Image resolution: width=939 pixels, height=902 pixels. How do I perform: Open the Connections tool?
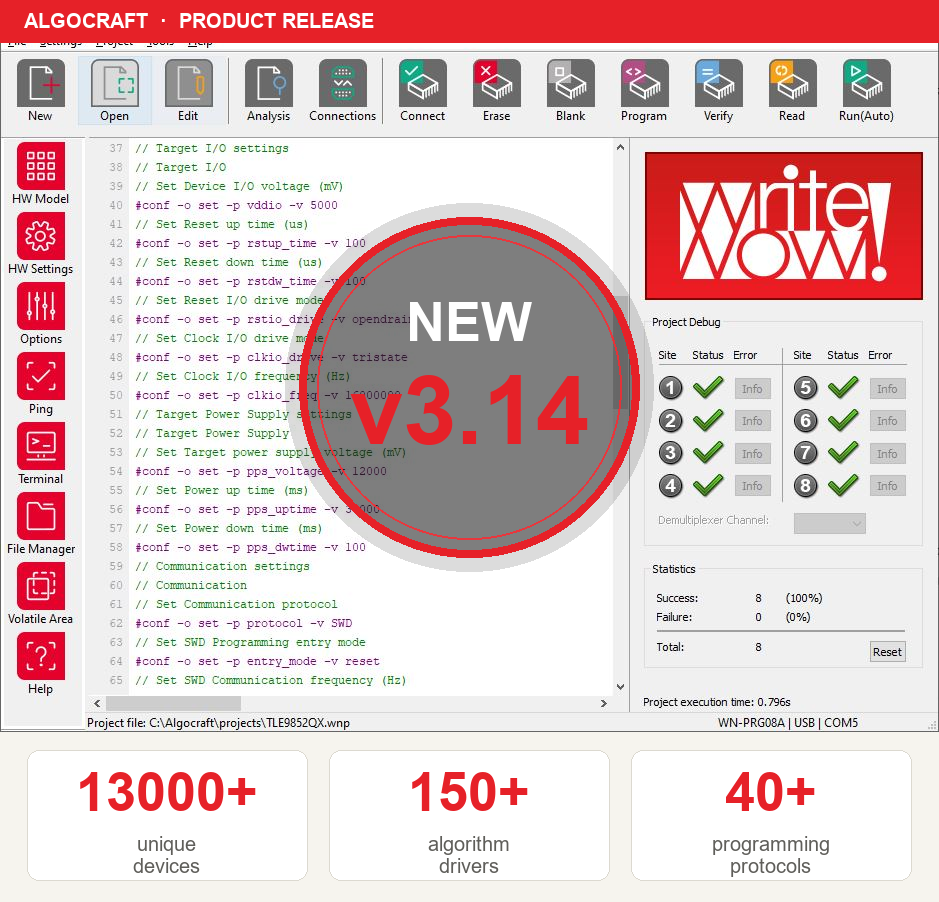[x=343, y=83]
